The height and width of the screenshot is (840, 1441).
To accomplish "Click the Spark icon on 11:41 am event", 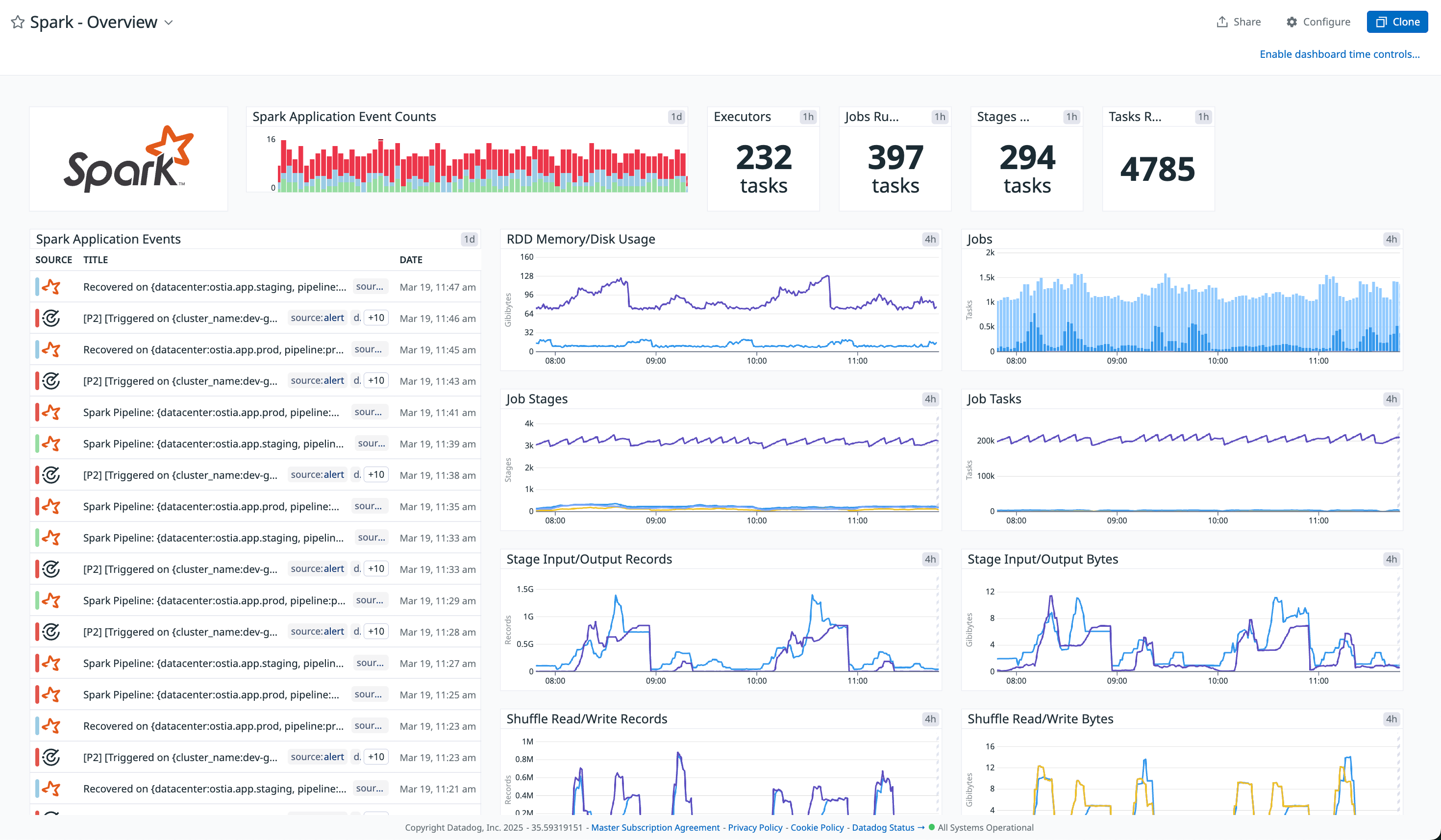I will click(x=51, y=412).
